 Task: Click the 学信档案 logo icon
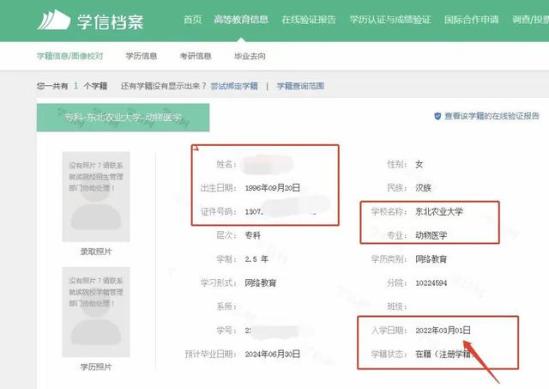pos(54,20)
